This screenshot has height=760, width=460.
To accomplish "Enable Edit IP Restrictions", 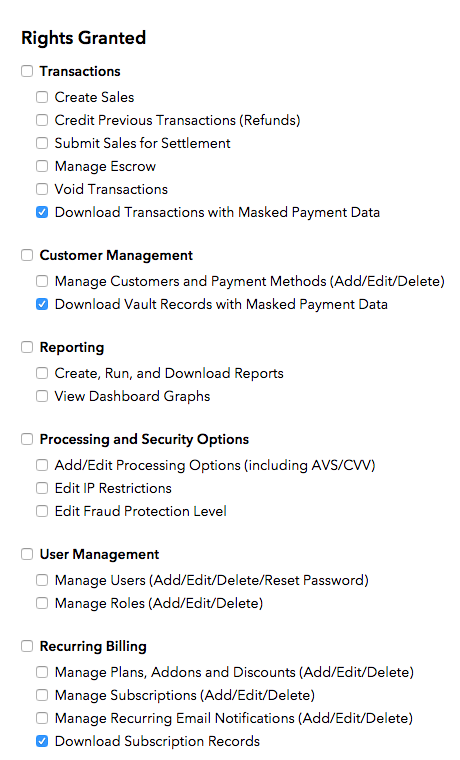I will click(x=42, y=488).
